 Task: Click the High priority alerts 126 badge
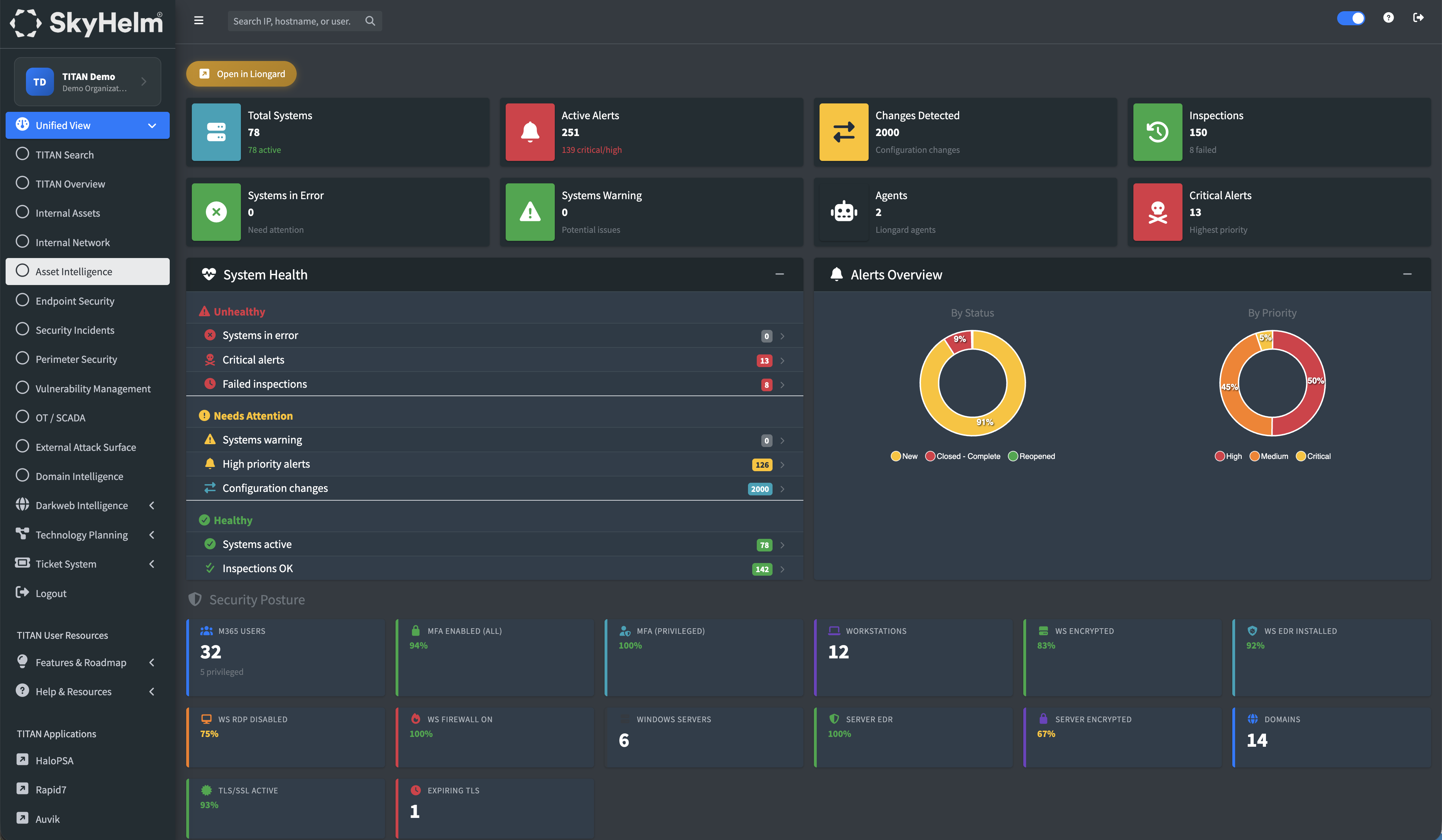tap(762, 465)
